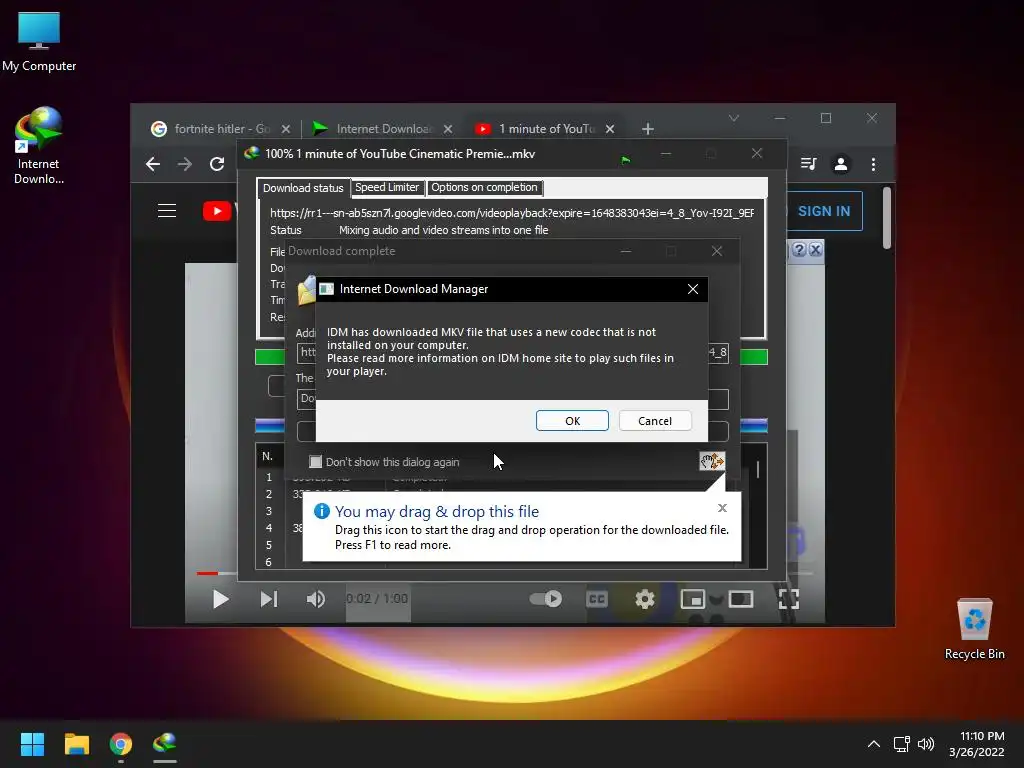Open the Options on completion tab
Image resolution: width=1024 pixels, height=768 pixels.
pos(484,187)
